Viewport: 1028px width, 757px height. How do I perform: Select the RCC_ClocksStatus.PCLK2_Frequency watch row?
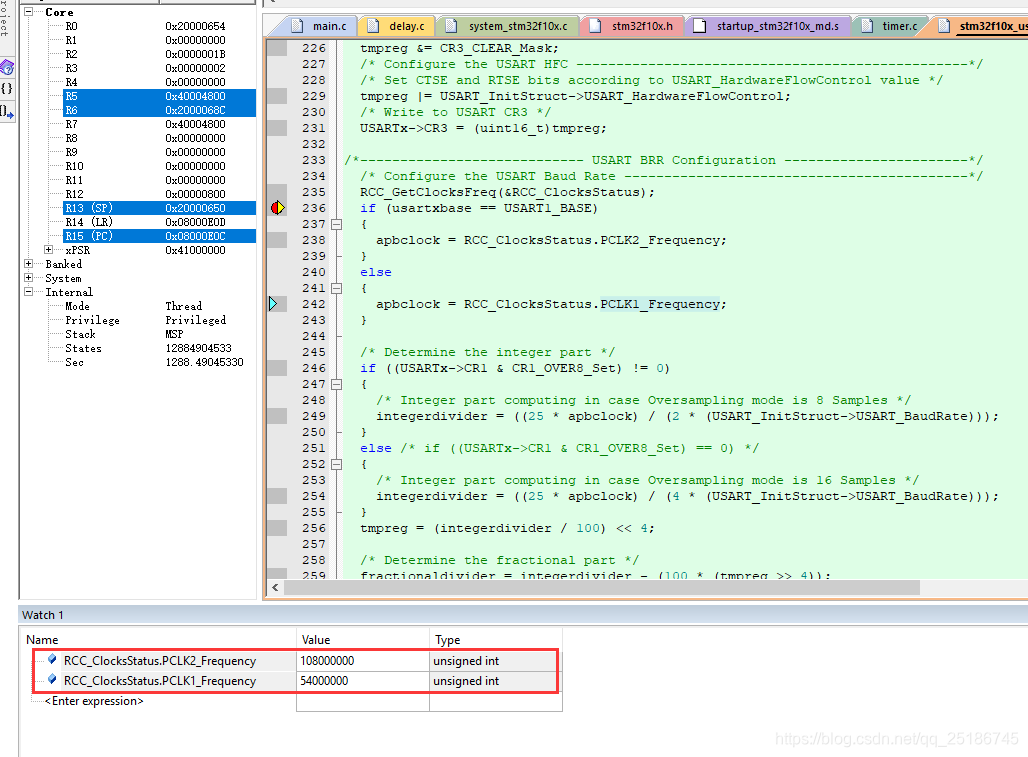[296, 661]
